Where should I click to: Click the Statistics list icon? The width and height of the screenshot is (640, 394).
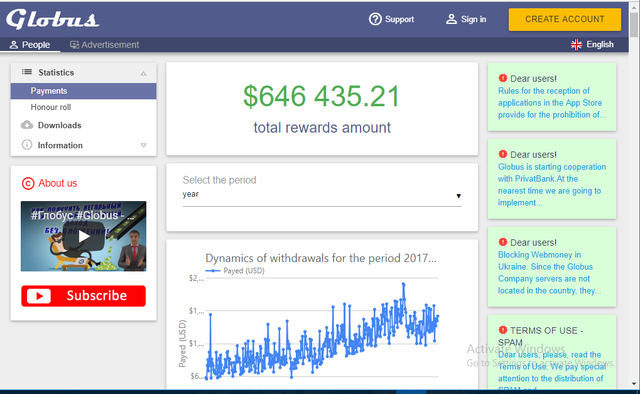(x=27, y=72)
